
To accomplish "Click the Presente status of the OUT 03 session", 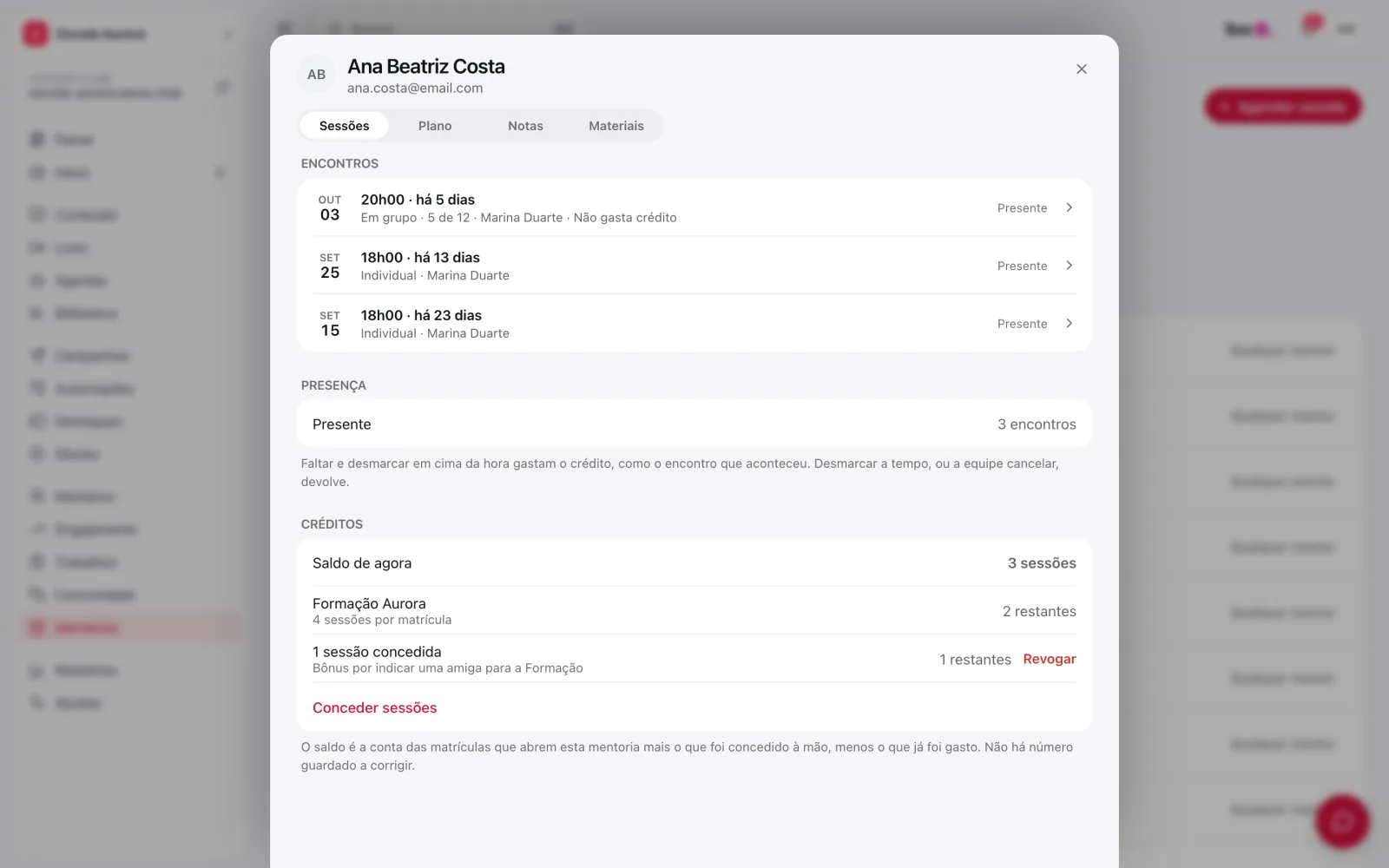I will [x=1022, y=208].
